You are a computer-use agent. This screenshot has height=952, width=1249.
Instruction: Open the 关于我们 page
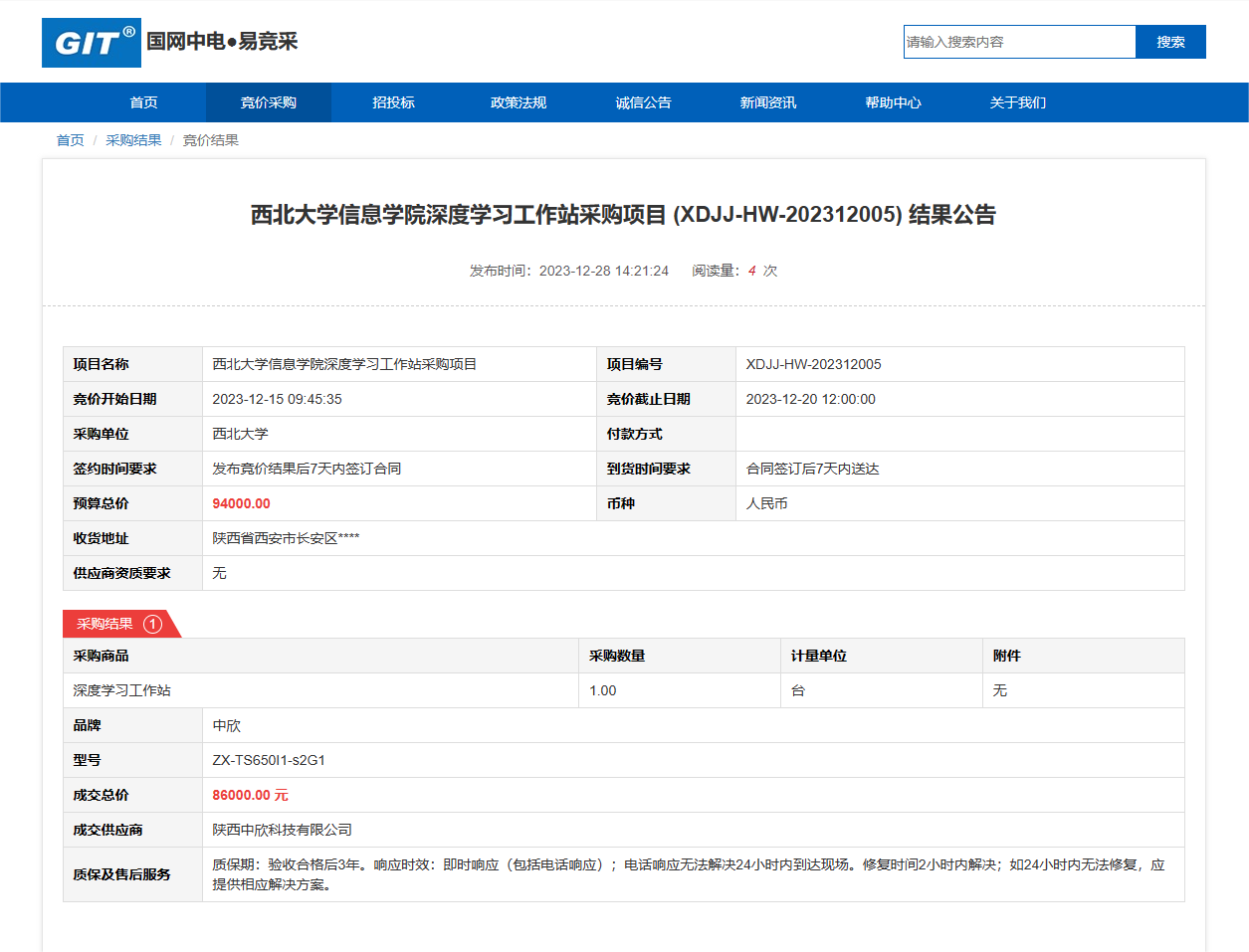click(x=1017, y=102)
